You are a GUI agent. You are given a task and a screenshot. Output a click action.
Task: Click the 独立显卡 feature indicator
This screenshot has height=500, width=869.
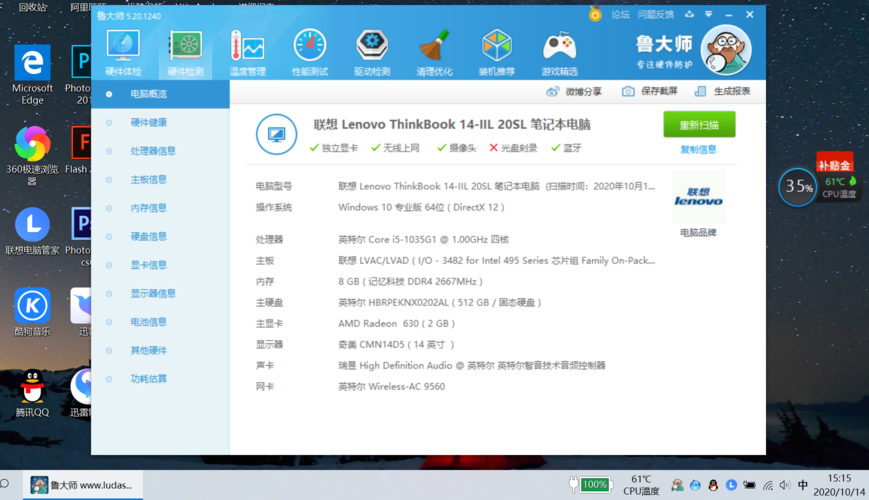[x=334, y=148]
